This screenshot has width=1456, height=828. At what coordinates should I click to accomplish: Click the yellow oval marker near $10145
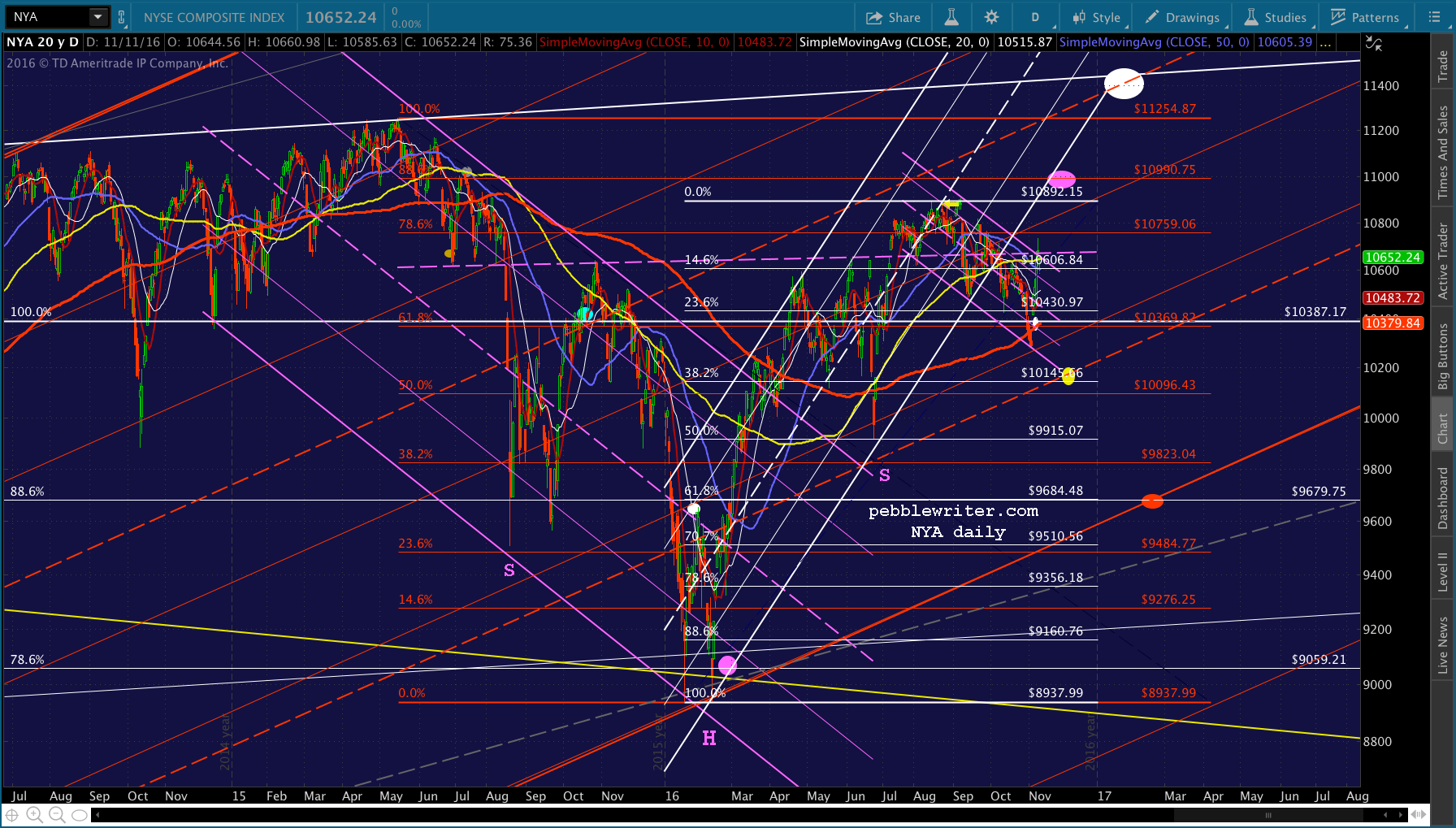[1068, 375]
